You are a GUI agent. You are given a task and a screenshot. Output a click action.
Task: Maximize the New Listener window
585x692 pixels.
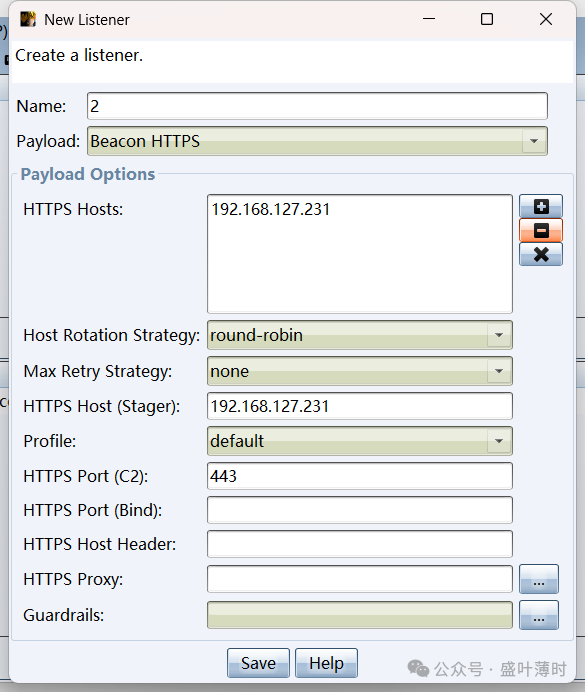coord(487,19)
